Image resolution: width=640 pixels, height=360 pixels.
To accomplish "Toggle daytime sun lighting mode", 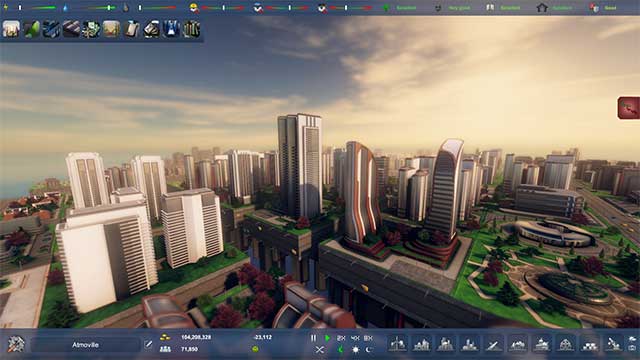I will click(x=356, y=350).
